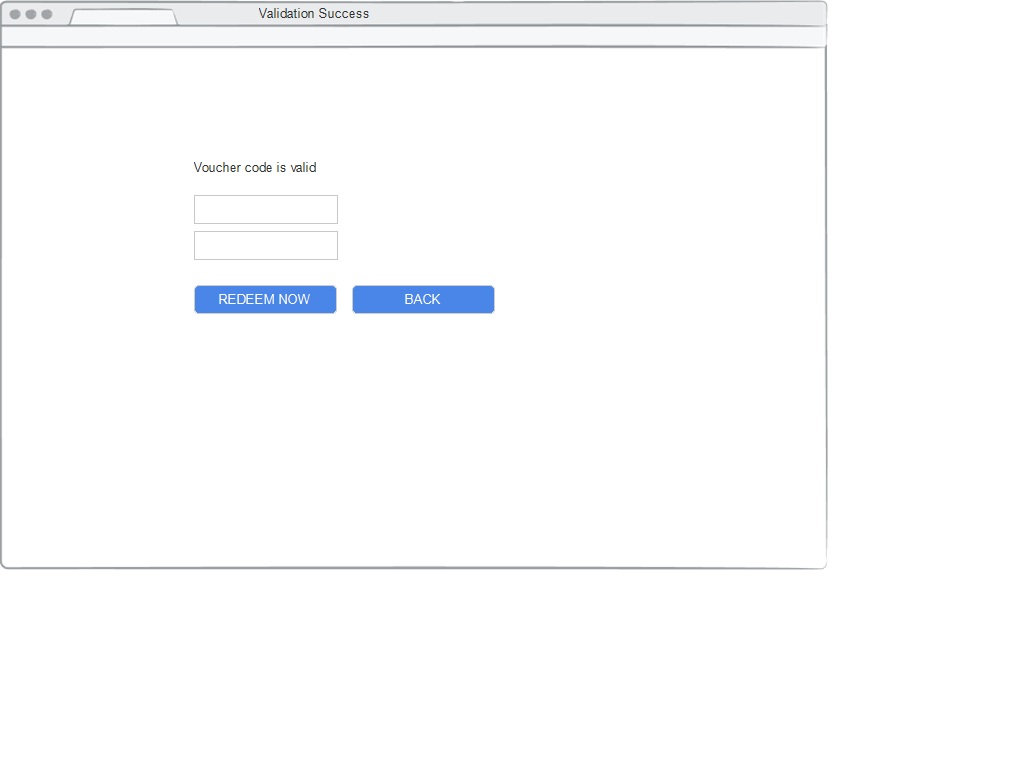This screenshot has width=1024, height=768.
Task: Click the 'Validation Success' window title
Action: (x=313, y=14)
